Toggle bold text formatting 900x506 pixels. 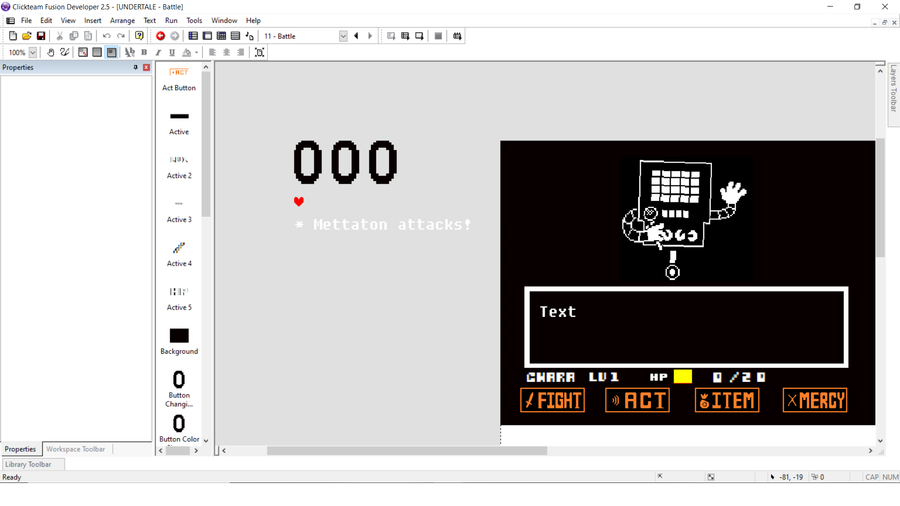(x=144, y=52)
